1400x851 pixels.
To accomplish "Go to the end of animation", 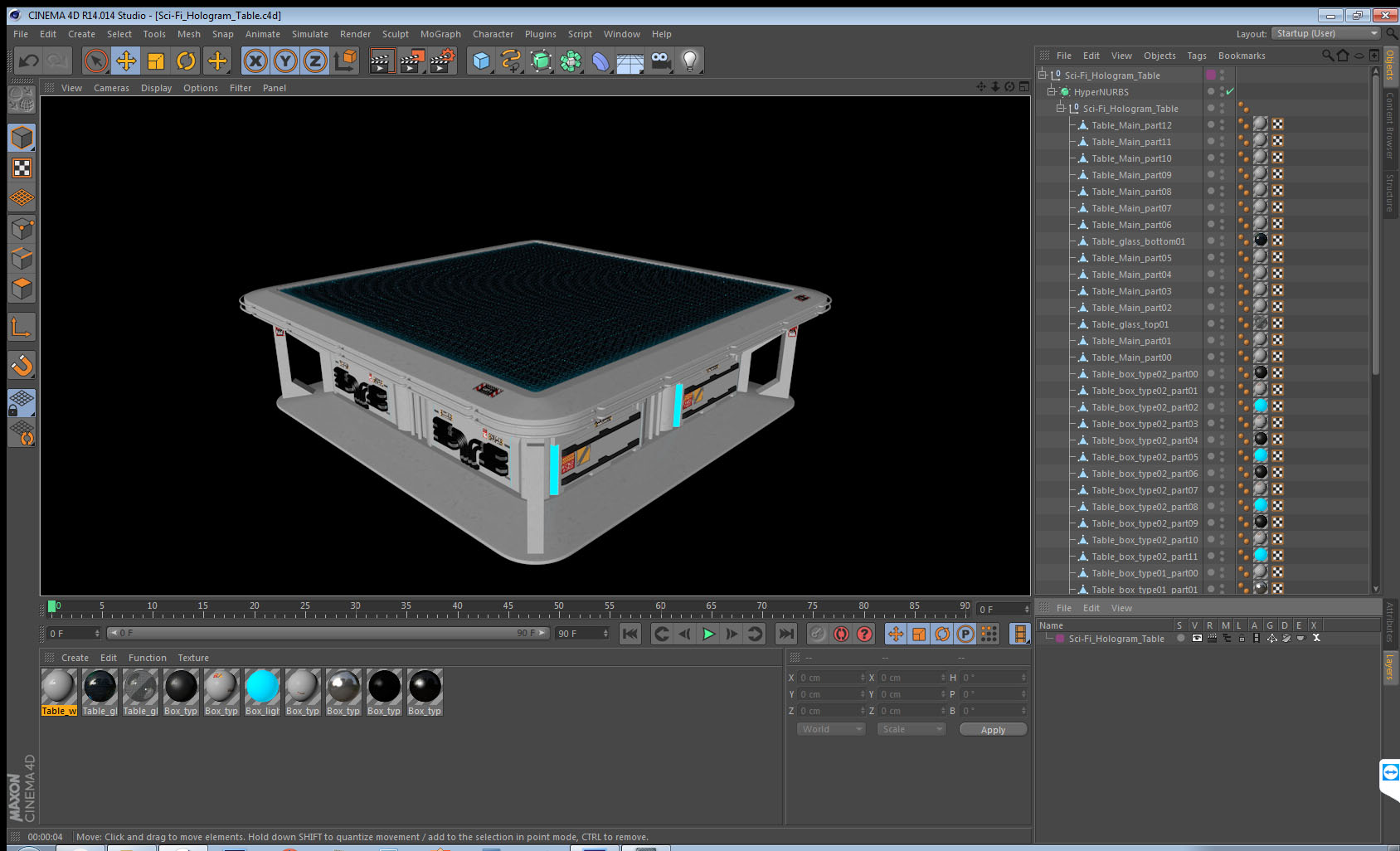I will click(785, 634).
